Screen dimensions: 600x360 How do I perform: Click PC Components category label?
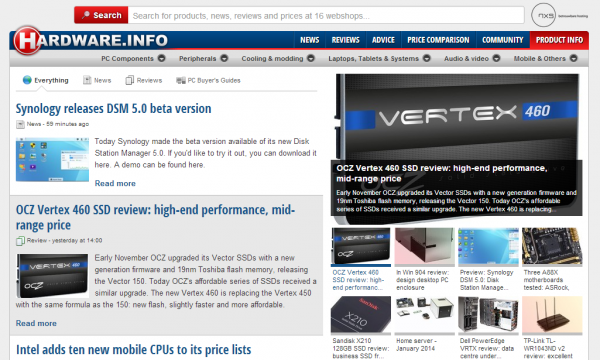[x=127, y=59]
